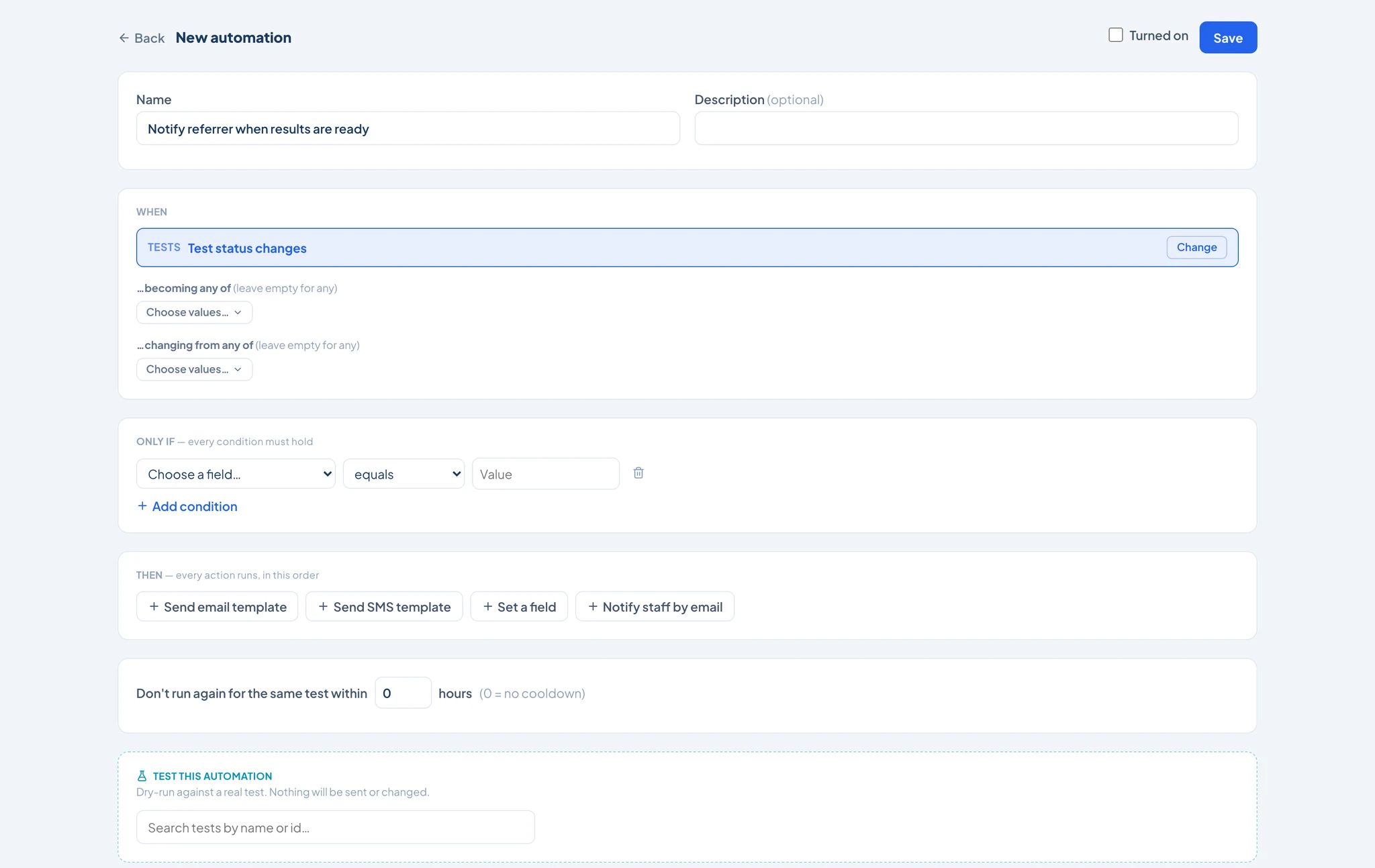Click Change on the Test status changes trigger
The width and height of the screenshot is (1375, 868).
[x=1196, y=247]
